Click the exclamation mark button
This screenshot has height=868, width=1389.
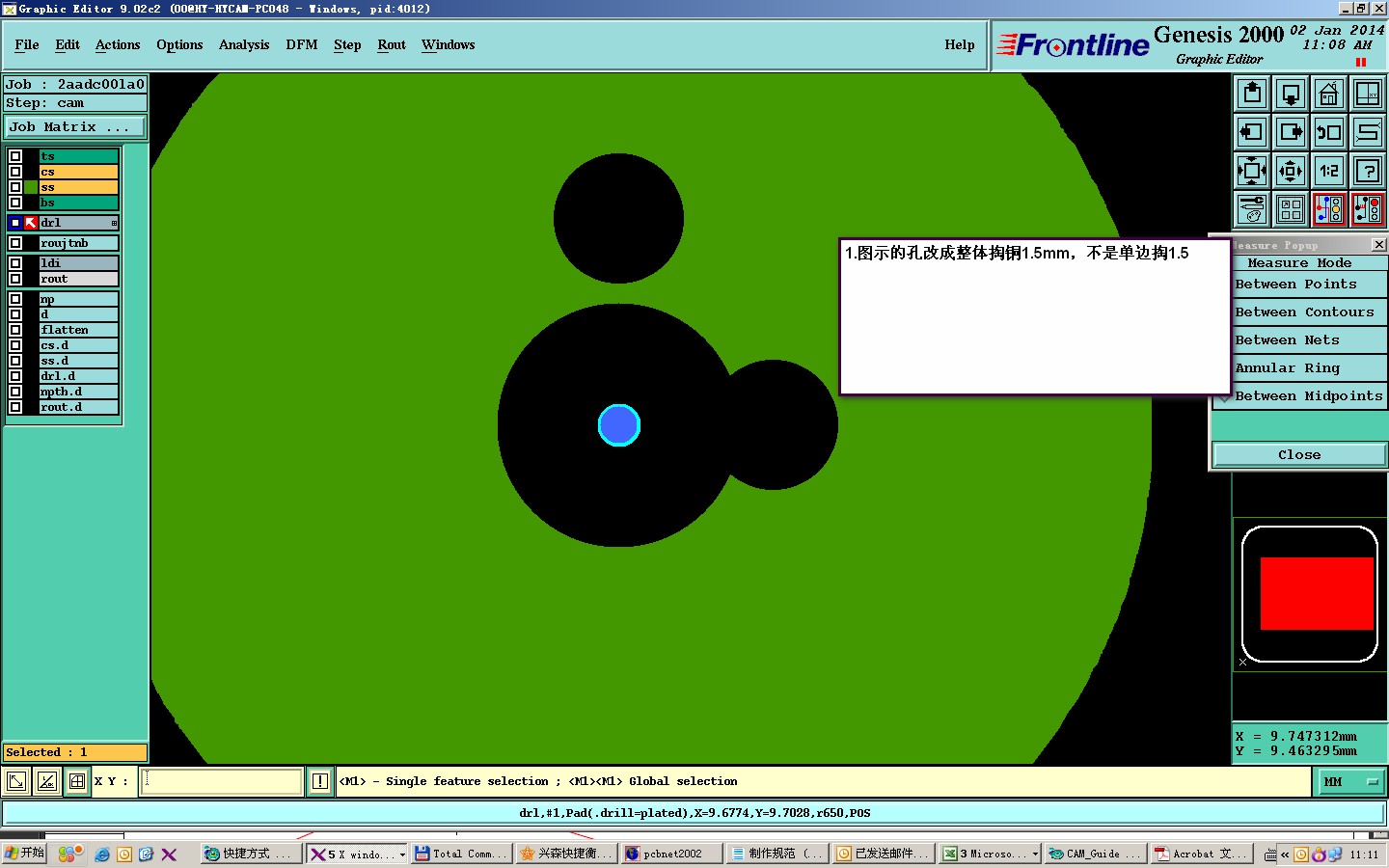coord(320,781)
